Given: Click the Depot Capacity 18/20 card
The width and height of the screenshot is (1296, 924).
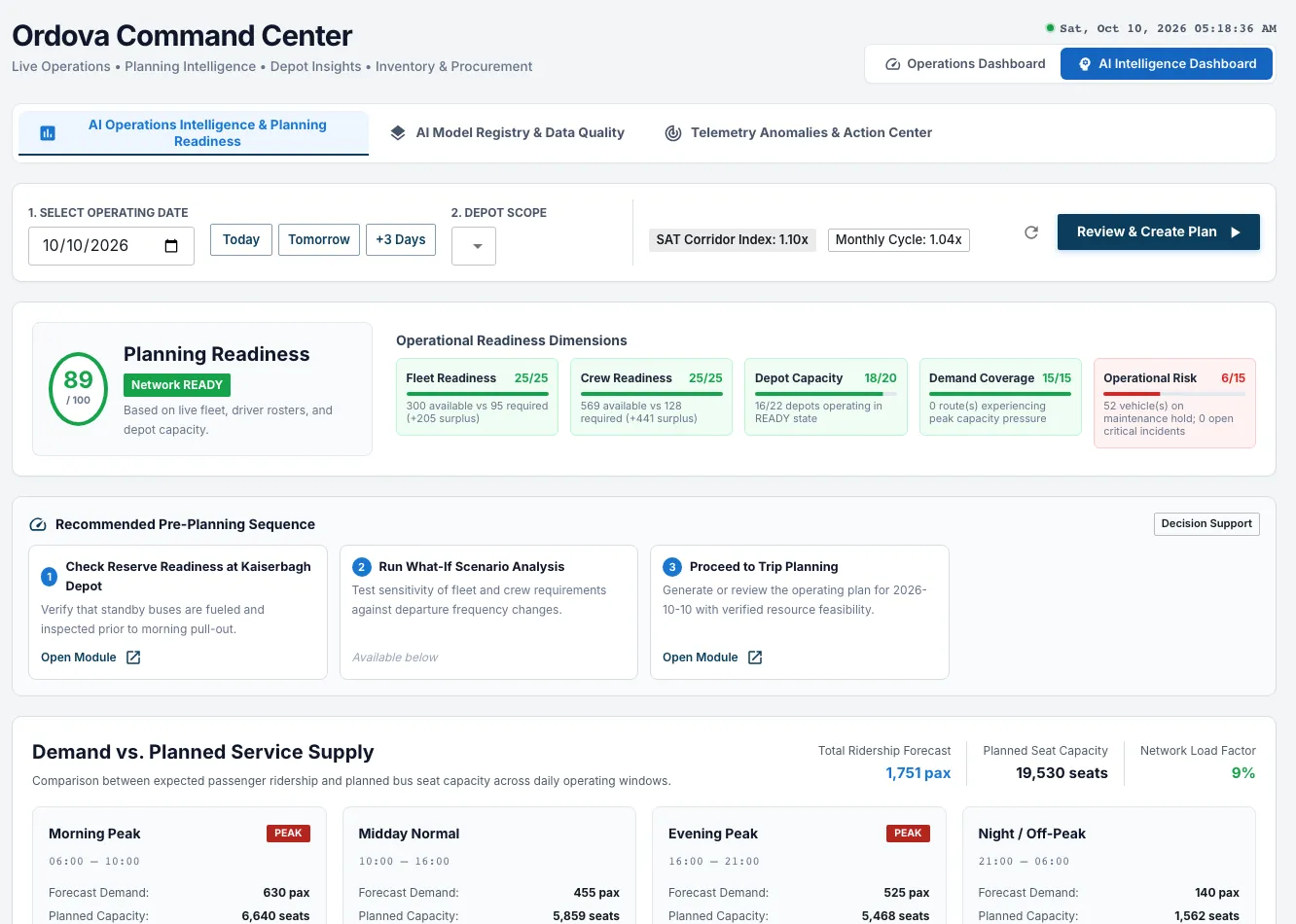Looking at the screenshot, I should 825,397.
